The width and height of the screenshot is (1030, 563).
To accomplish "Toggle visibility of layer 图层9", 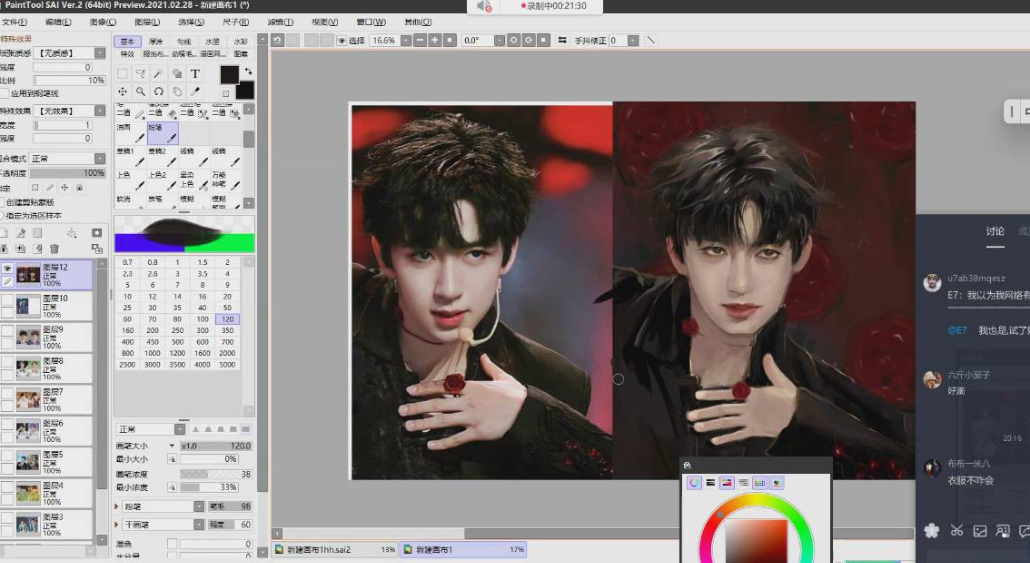I will [x=8, y=330].
